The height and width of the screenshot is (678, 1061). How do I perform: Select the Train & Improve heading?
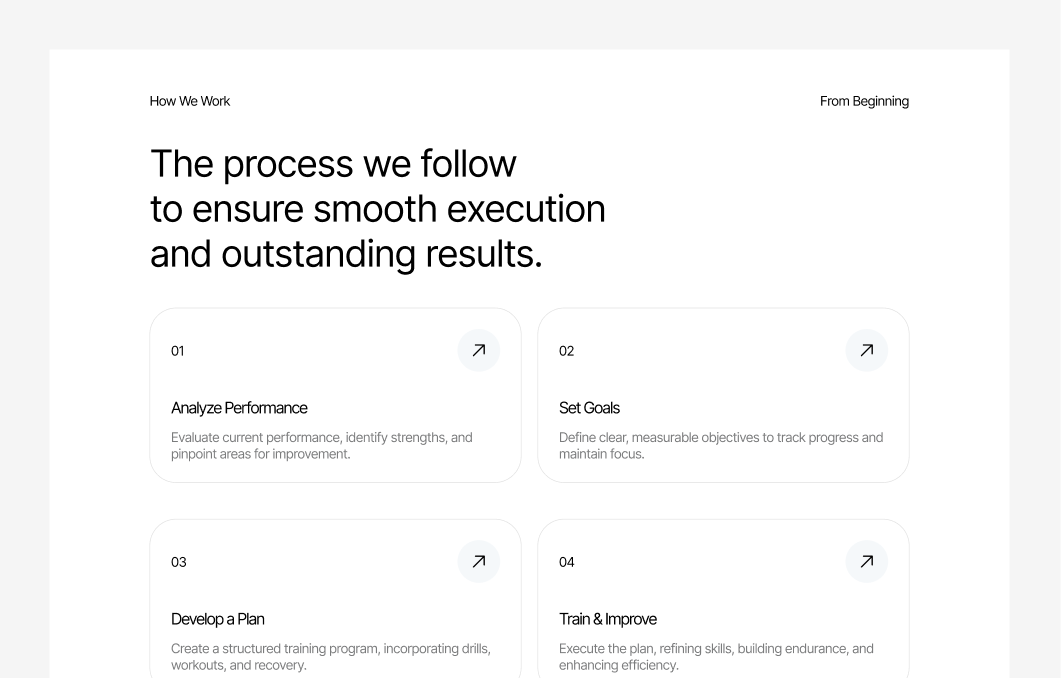[607, 619]
